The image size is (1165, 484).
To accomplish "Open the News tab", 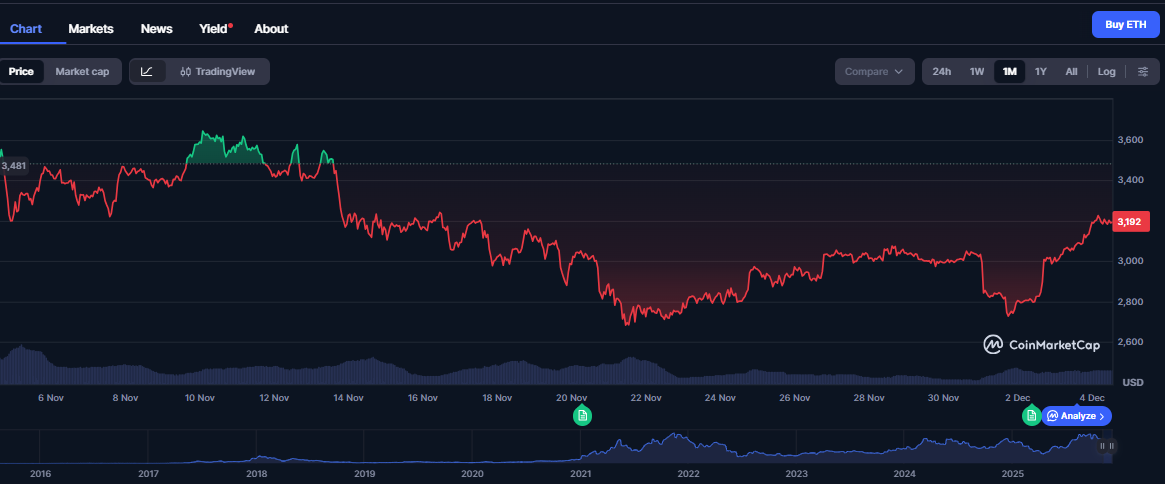I will [x=156, y=29].
